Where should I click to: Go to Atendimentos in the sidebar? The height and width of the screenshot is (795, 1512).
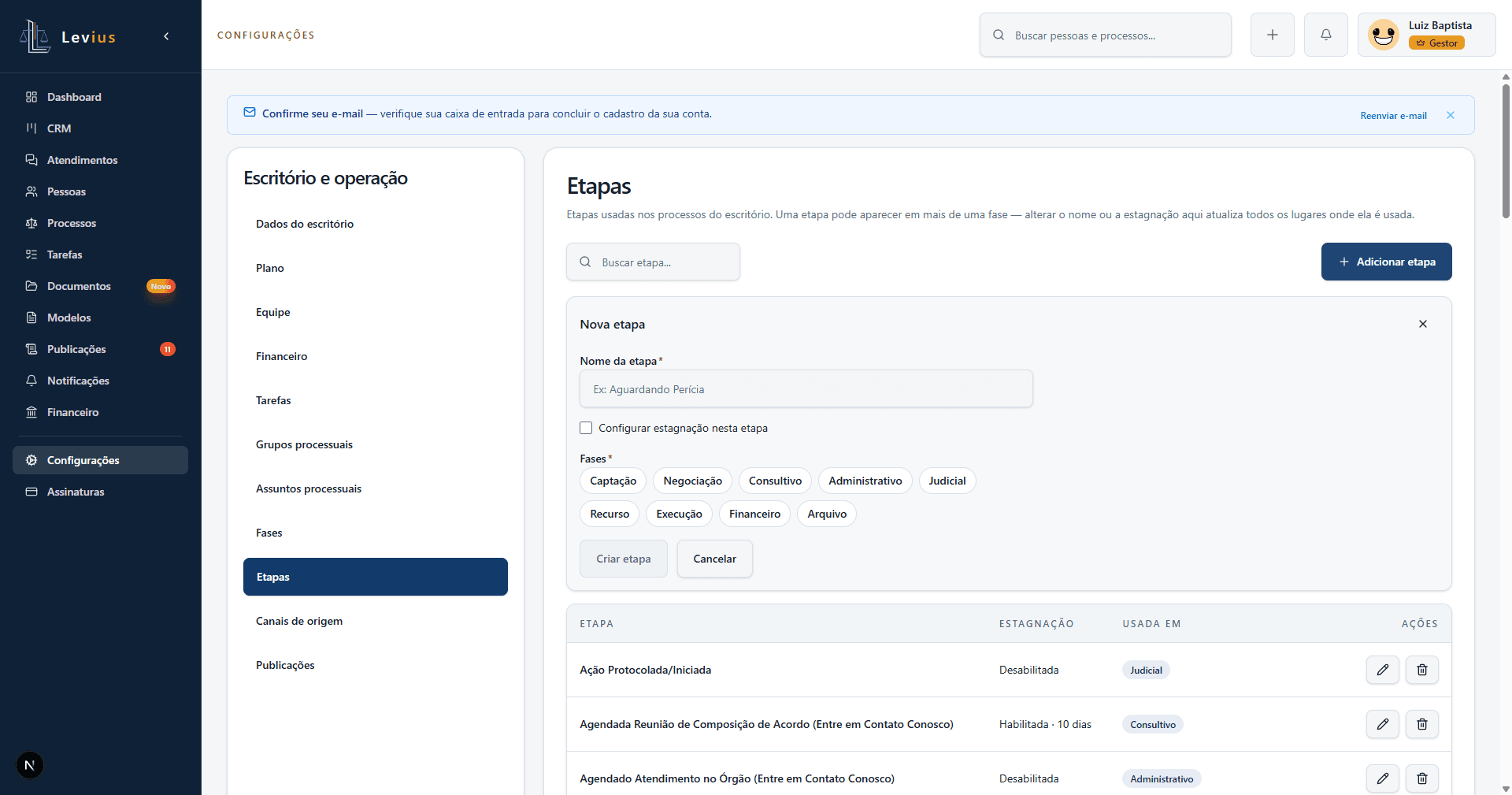[x=100, y=160]
